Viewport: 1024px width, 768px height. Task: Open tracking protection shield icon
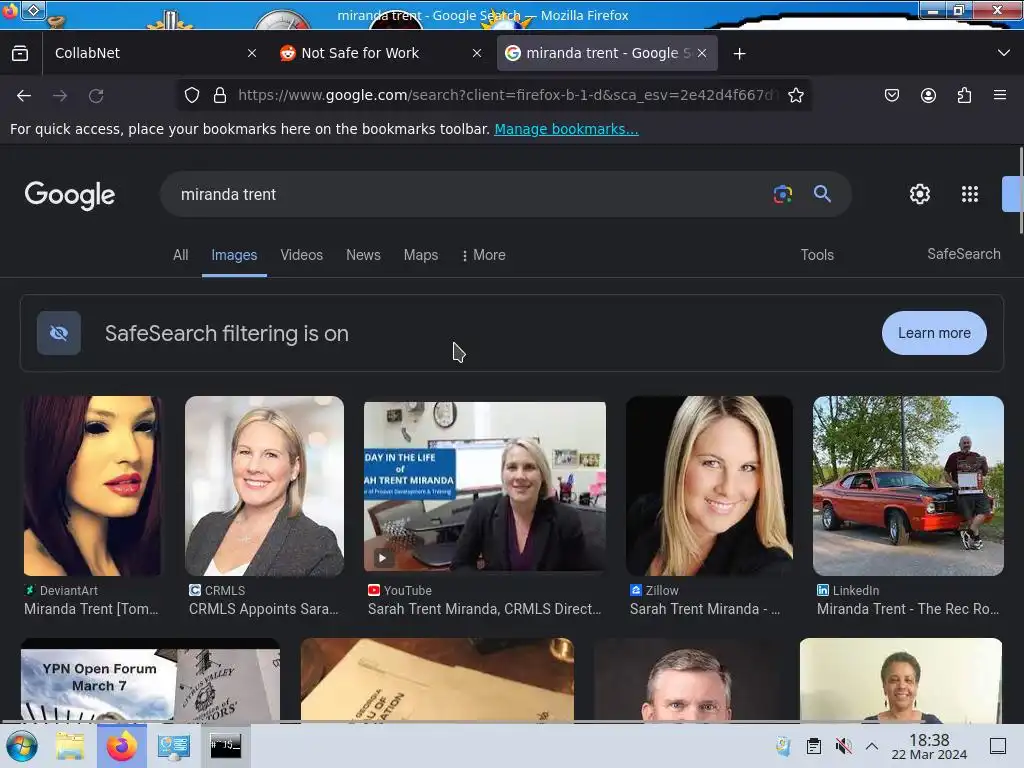[x=191, y=95]
